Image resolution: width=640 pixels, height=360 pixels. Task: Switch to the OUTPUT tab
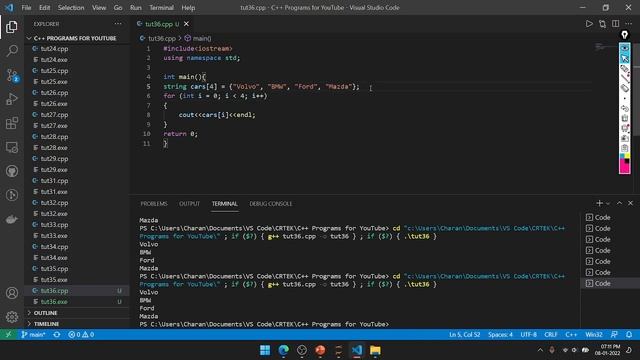[189, 204]
